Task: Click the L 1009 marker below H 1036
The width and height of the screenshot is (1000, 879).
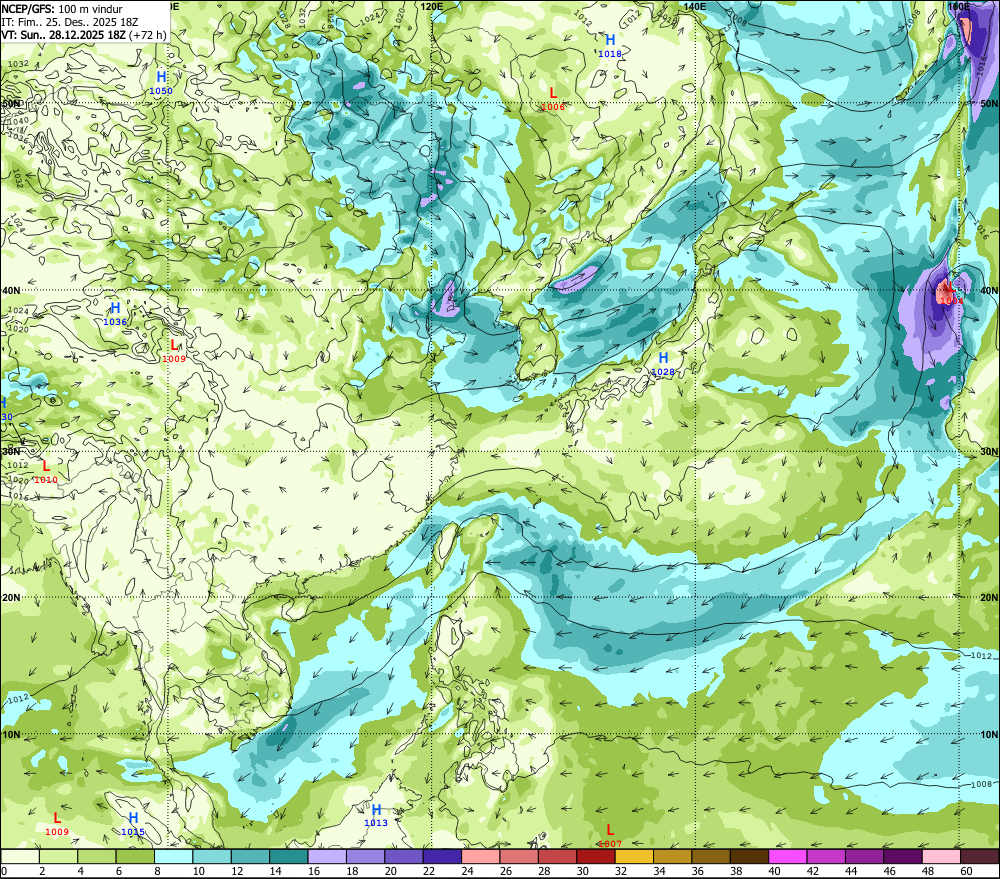Action: [x=174, y=351]
